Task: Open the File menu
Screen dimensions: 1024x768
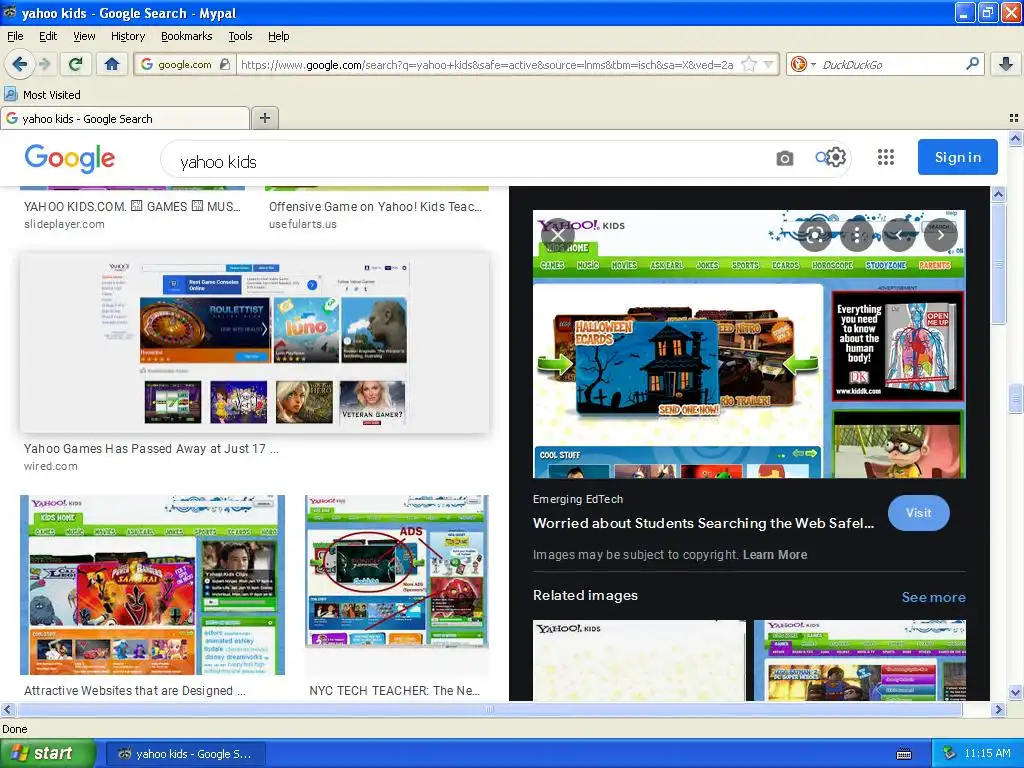Action: click(x=15, y=36)
